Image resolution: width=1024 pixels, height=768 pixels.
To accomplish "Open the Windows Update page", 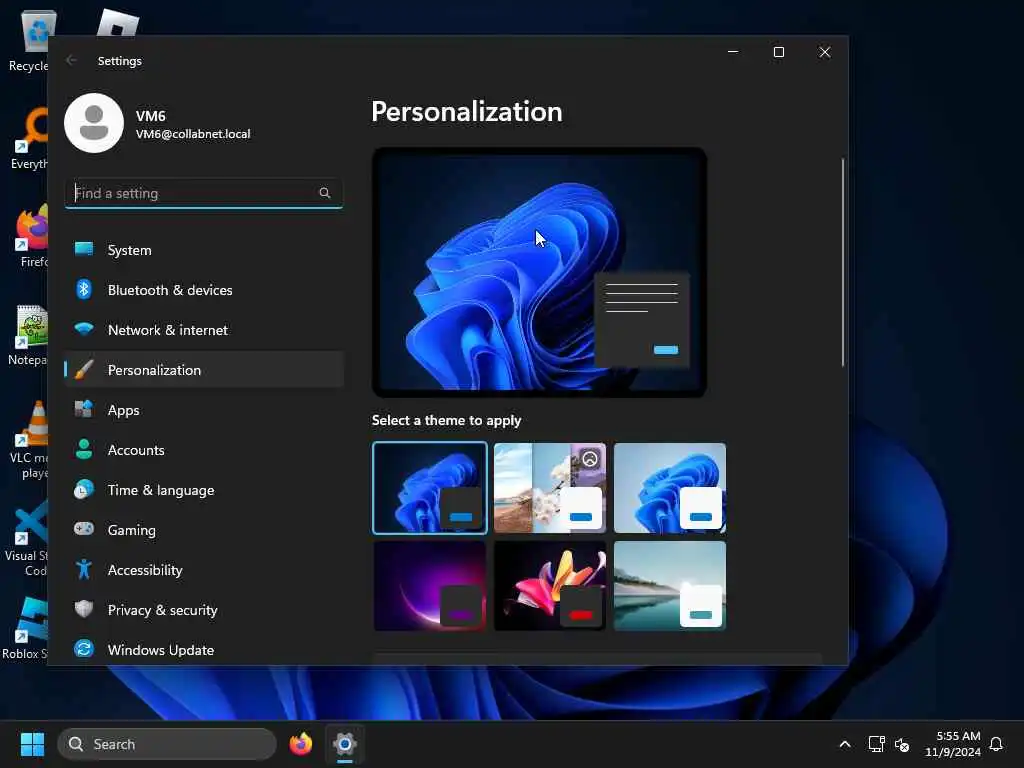I will pyautogui.click(x=204, y=649).
